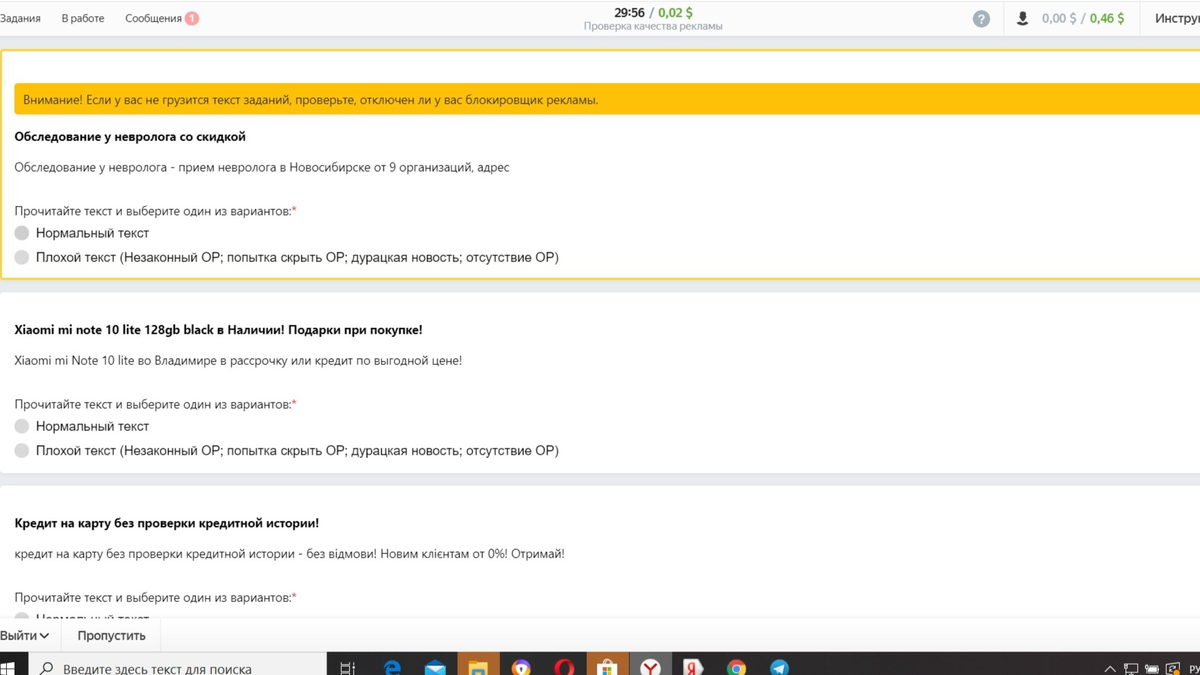The width and height of the screenshot is (1200, 675).
Task: Click the Проверка качества рекламы label
Action: (x=653, y=26)
